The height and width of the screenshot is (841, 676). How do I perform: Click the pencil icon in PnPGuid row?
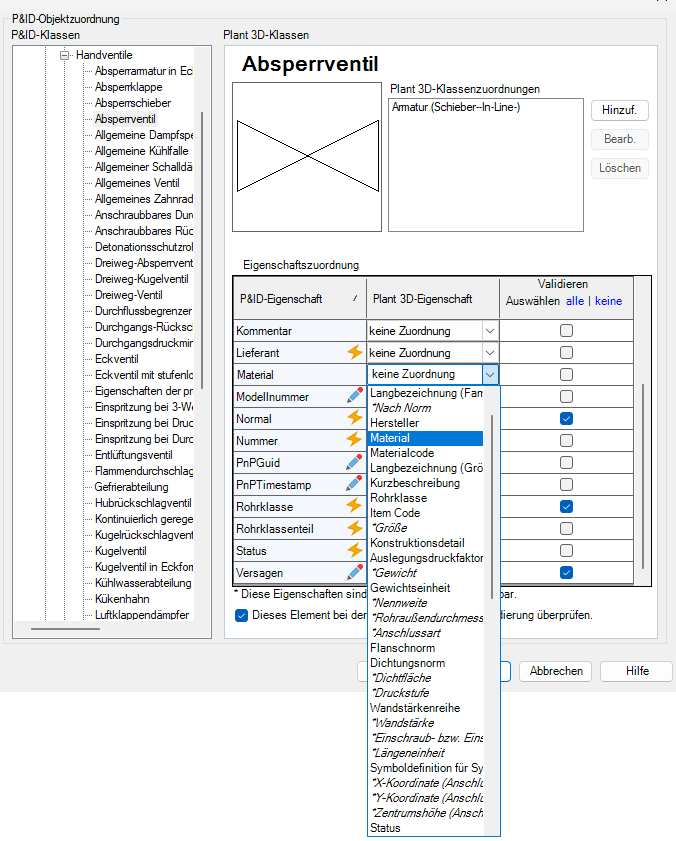355,462
